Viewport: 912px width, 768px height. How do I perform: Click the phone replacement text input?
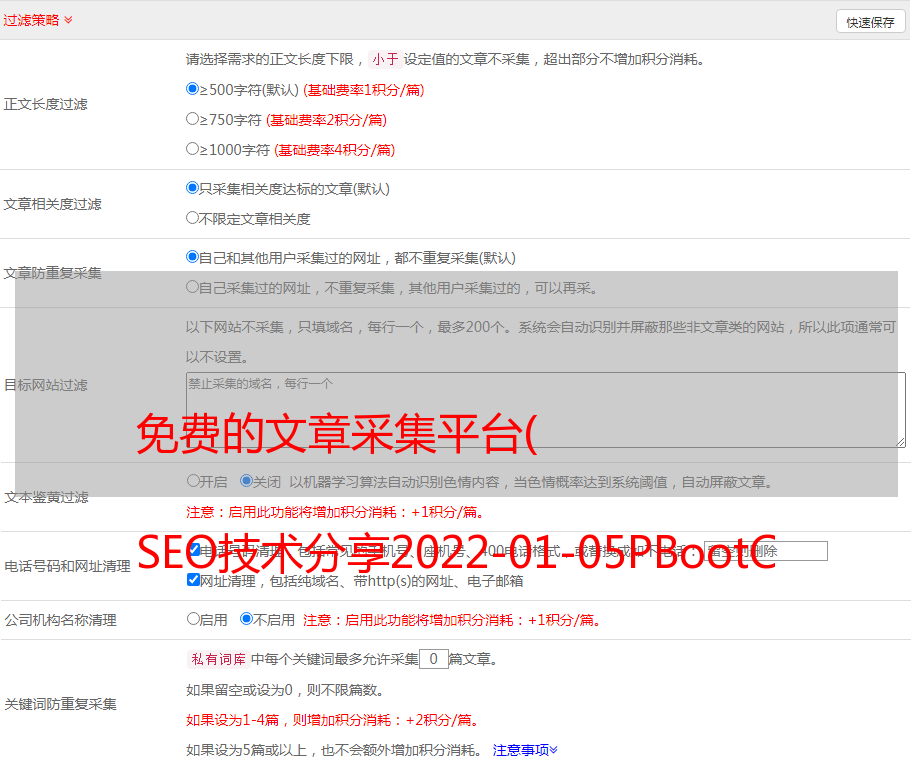click(765, 551)
